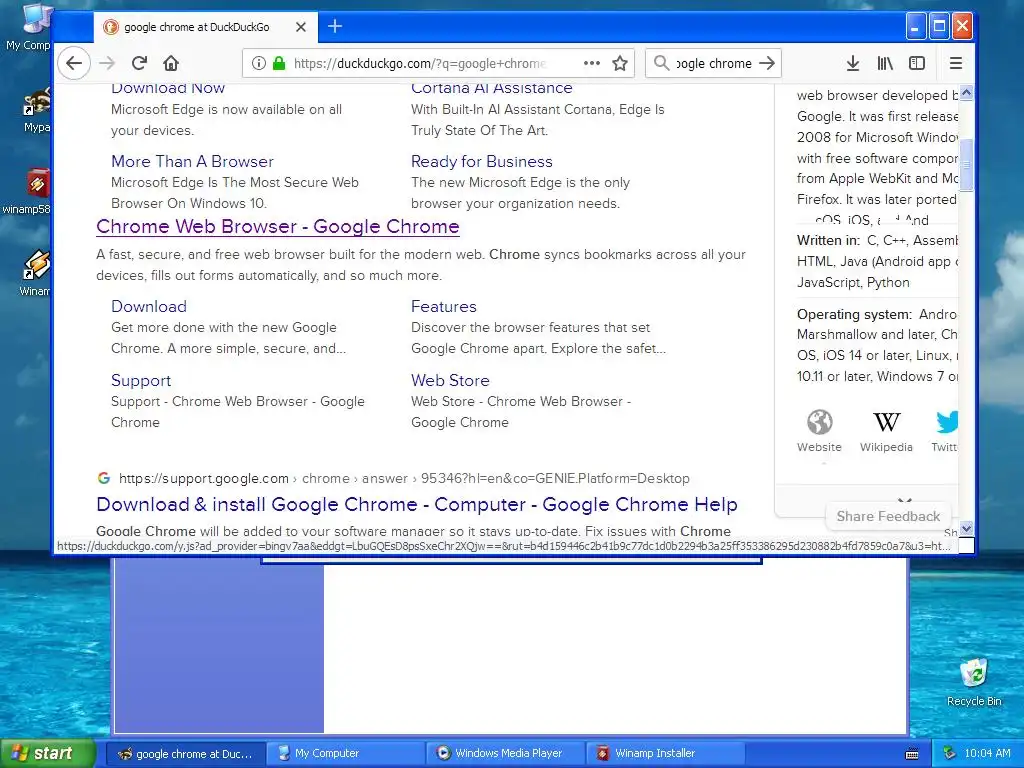Switch to My Computer taskbar window
The width and height of the screenshot is (1024, 768).
345,754
